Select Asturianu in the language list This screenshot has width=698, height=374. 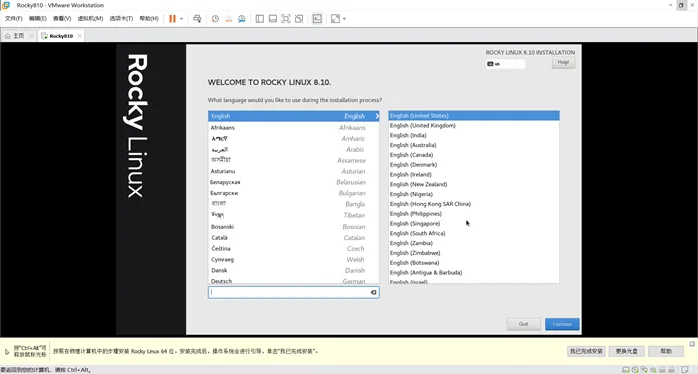(294, 171)
